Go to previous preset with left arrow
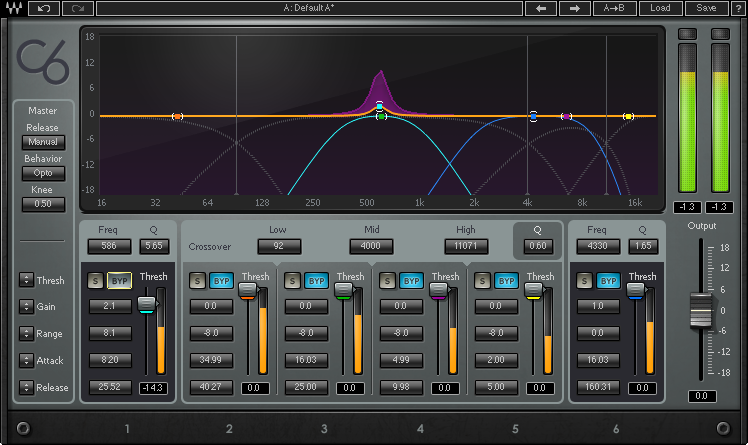 (540, 8)
